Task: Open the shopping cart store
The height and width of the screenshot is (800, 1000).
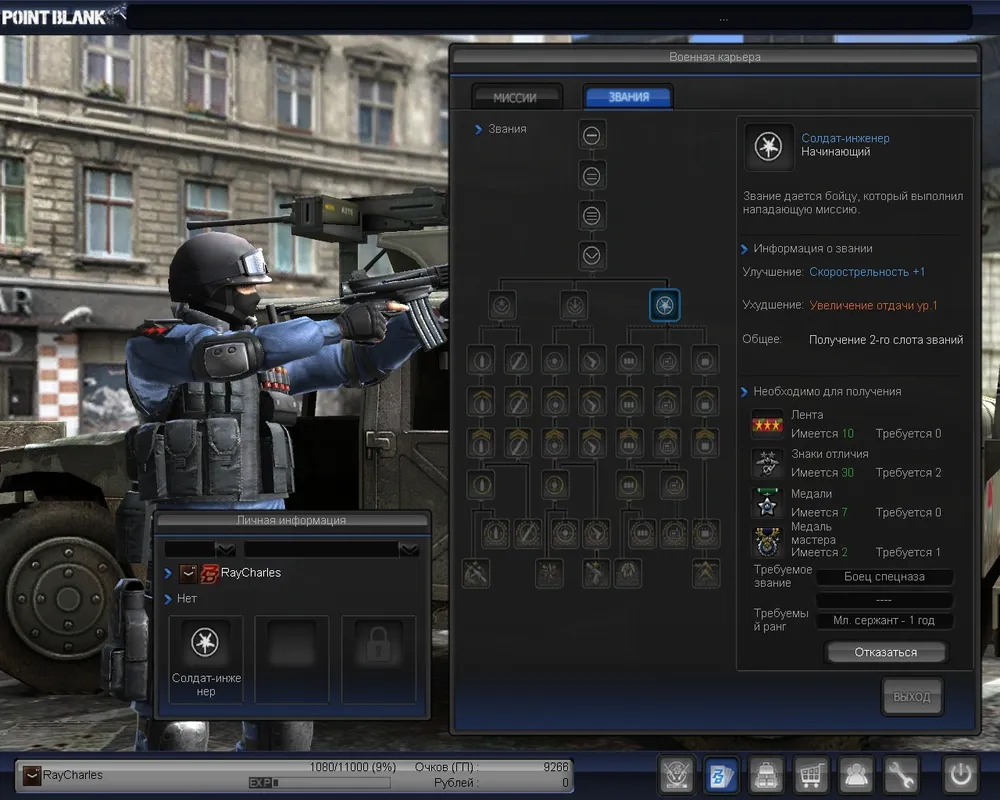Action: click(x=811, y=774)
